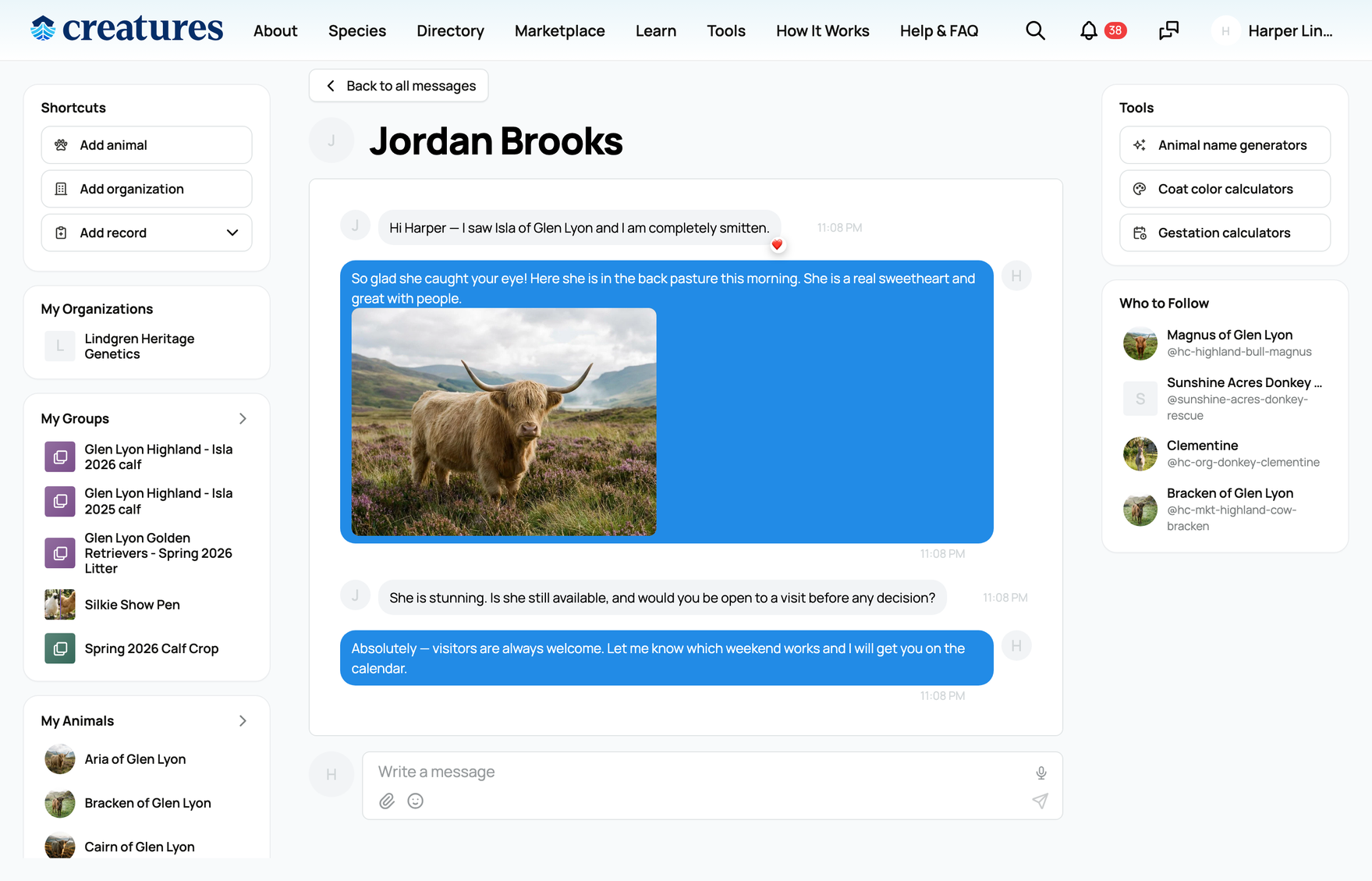Open Lindgren Heritage Genetics organization
1372x881 pixels.
tap(140, 346)
